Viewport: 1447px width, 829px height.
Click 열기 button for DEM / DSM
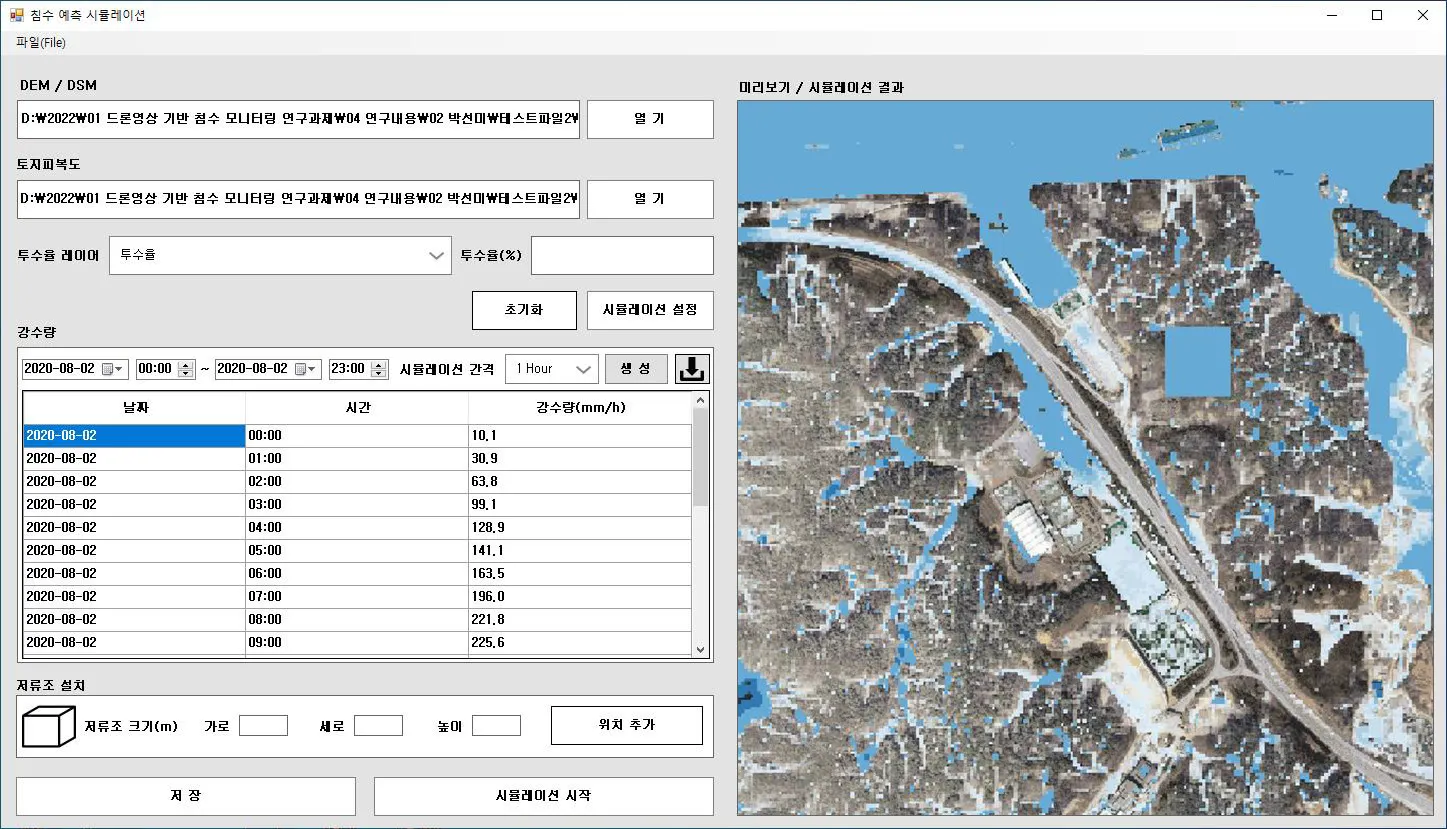click(649, 119)
